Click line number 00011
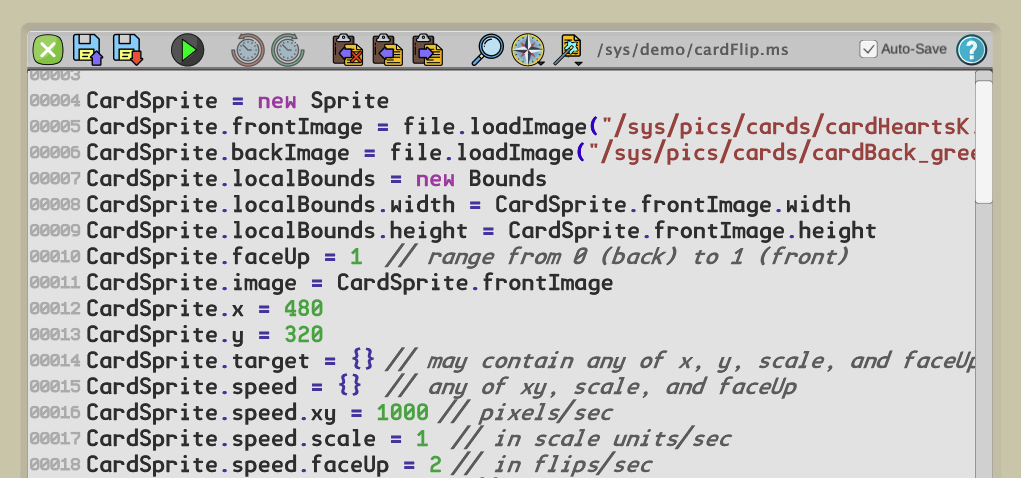The image size is (1021, 478). click(x=55, y=283)
